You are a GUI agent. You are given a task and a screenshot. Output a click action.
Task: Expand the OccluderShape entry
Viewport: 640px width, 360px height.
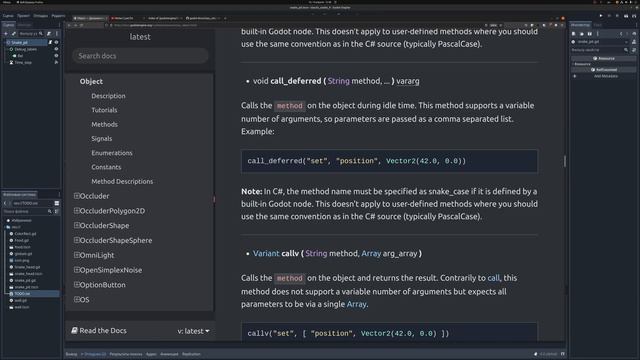click(76, 225)
